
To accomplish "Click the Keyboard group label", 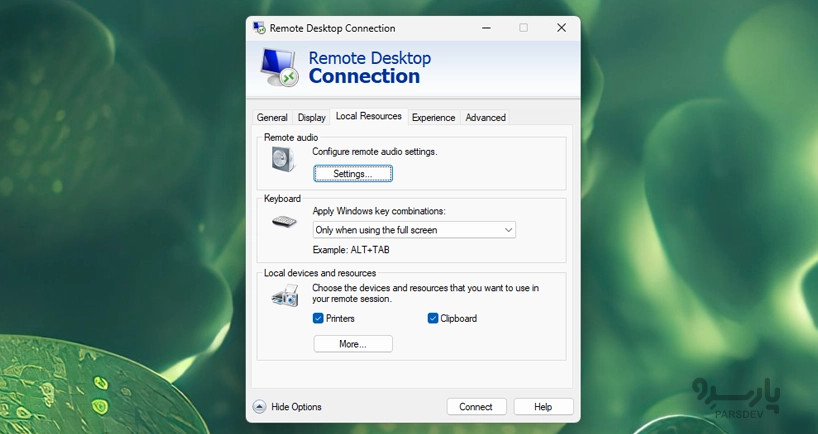I will point(282,199).
